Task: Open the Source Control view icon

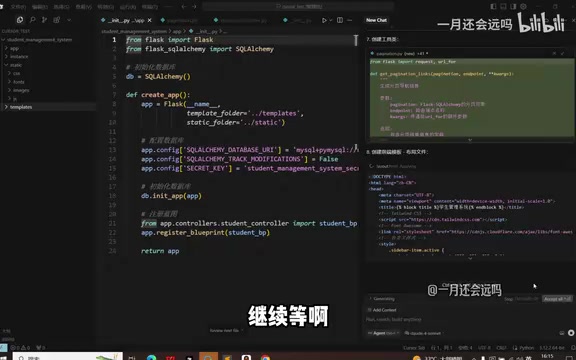Action: tap(44, 20)
